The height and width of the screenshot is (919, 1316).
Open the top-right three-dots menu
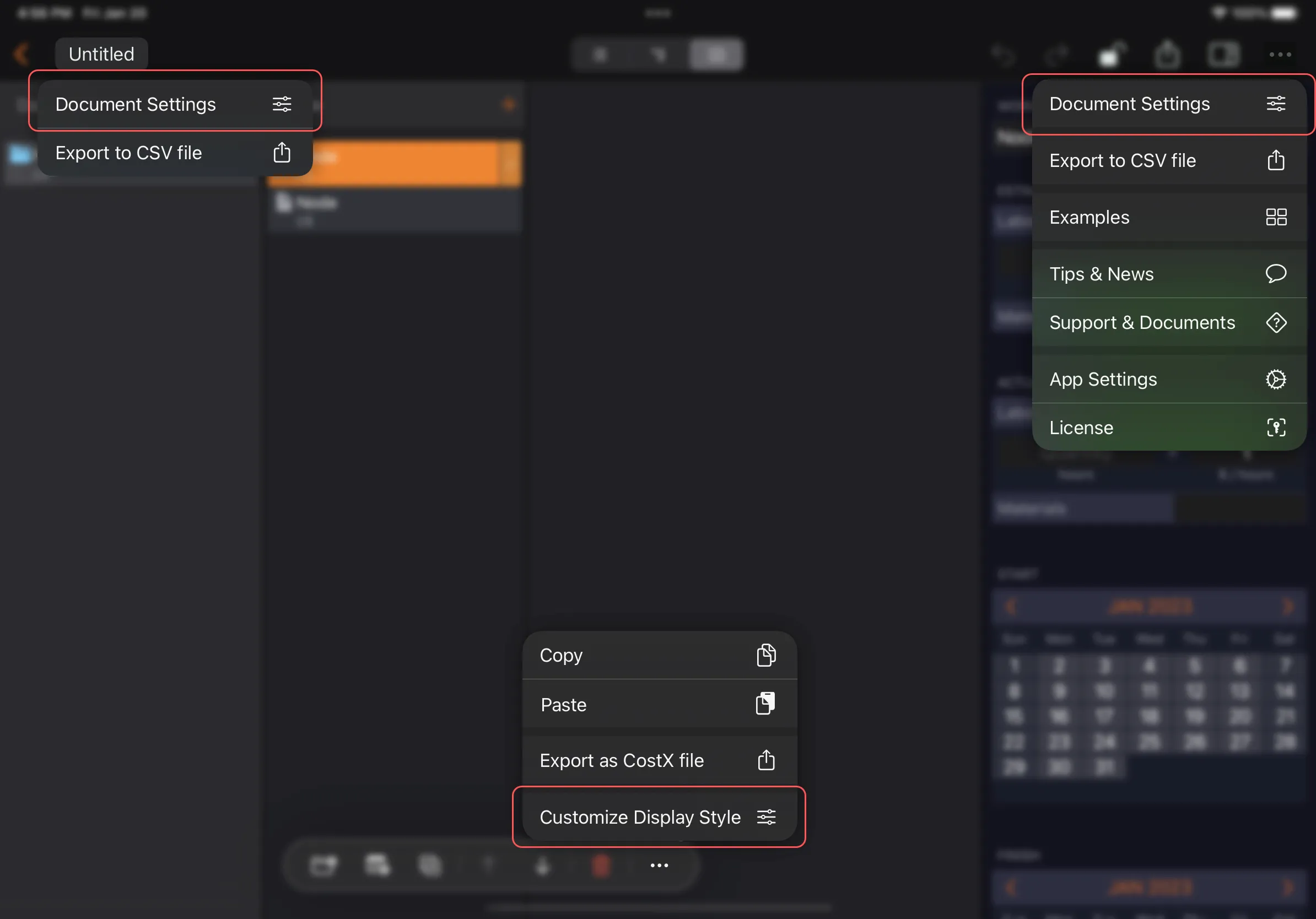(x=1280, y=55)
